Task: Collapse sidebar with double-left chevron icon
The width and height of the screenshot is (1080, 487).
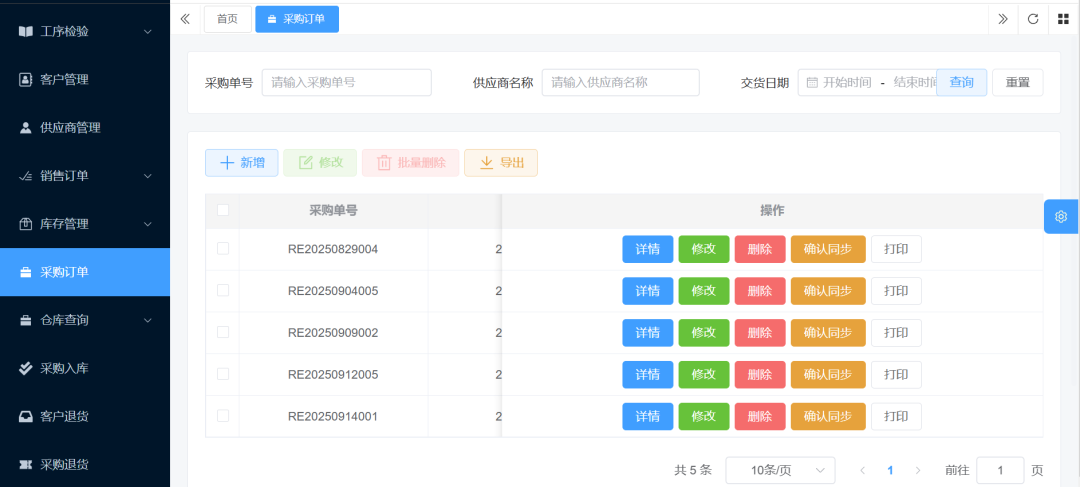Action: (x=185, y=19)
